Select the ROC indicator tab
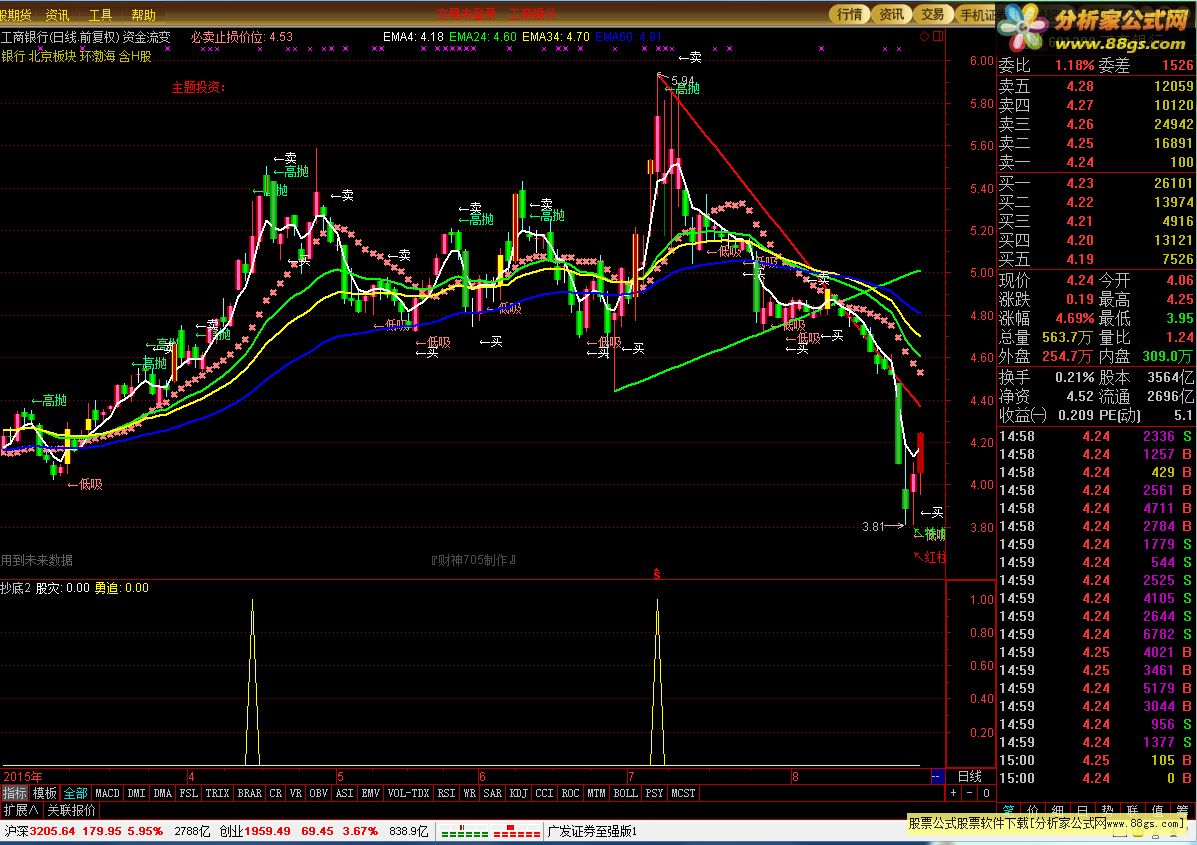Image resolution: width=1197 pixels, height=845 pixels. [x=570, y=793]
